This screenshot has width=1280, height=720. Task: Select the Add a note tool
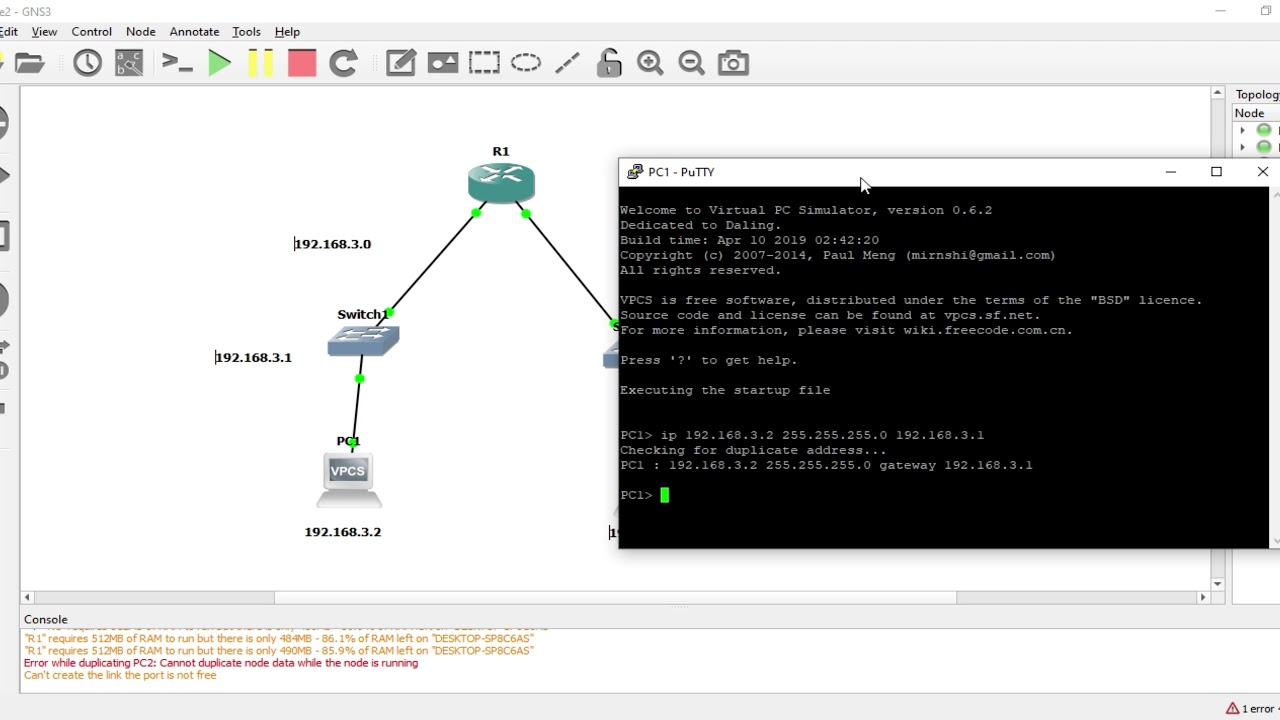coord(401,63)
